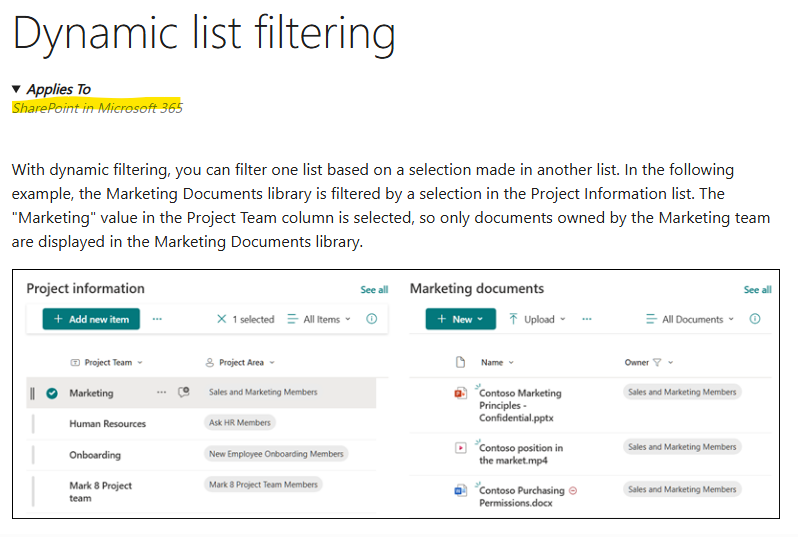Click the Marketing project team text
The height and width of the screenshot is (537, 798).
(91, 393)
